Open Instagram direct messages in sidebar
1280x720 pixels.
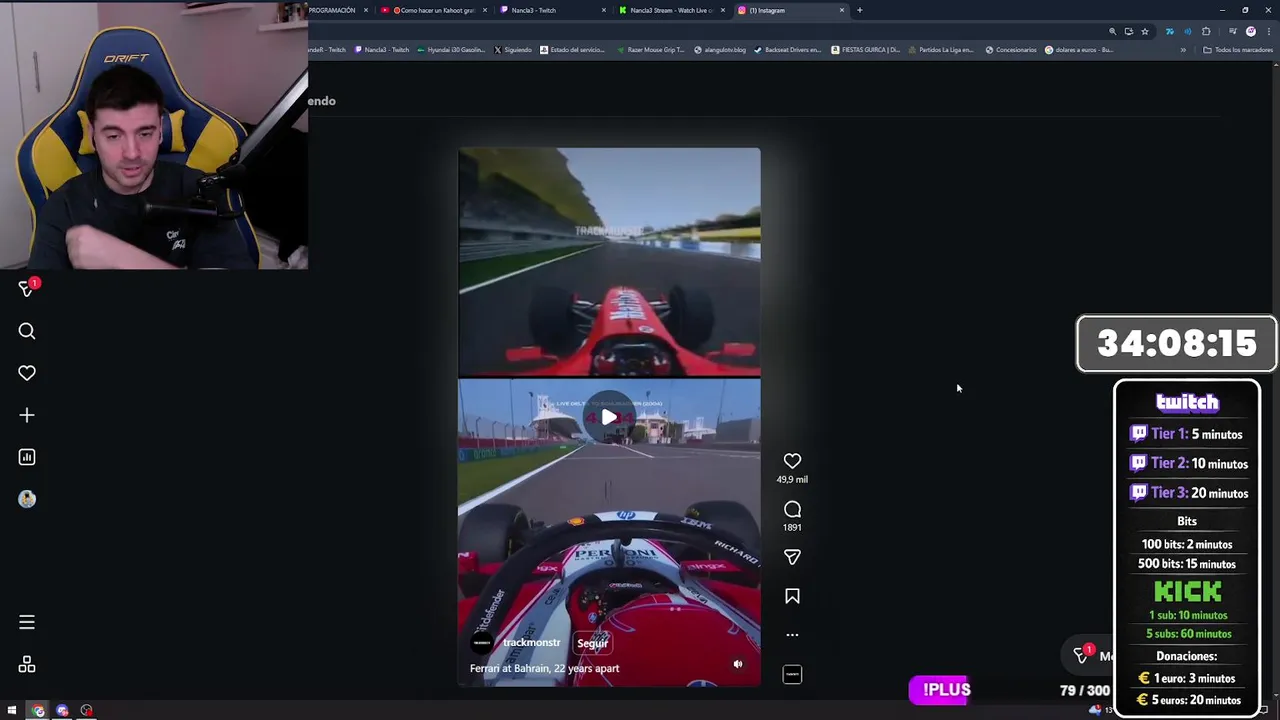point(27,289)
